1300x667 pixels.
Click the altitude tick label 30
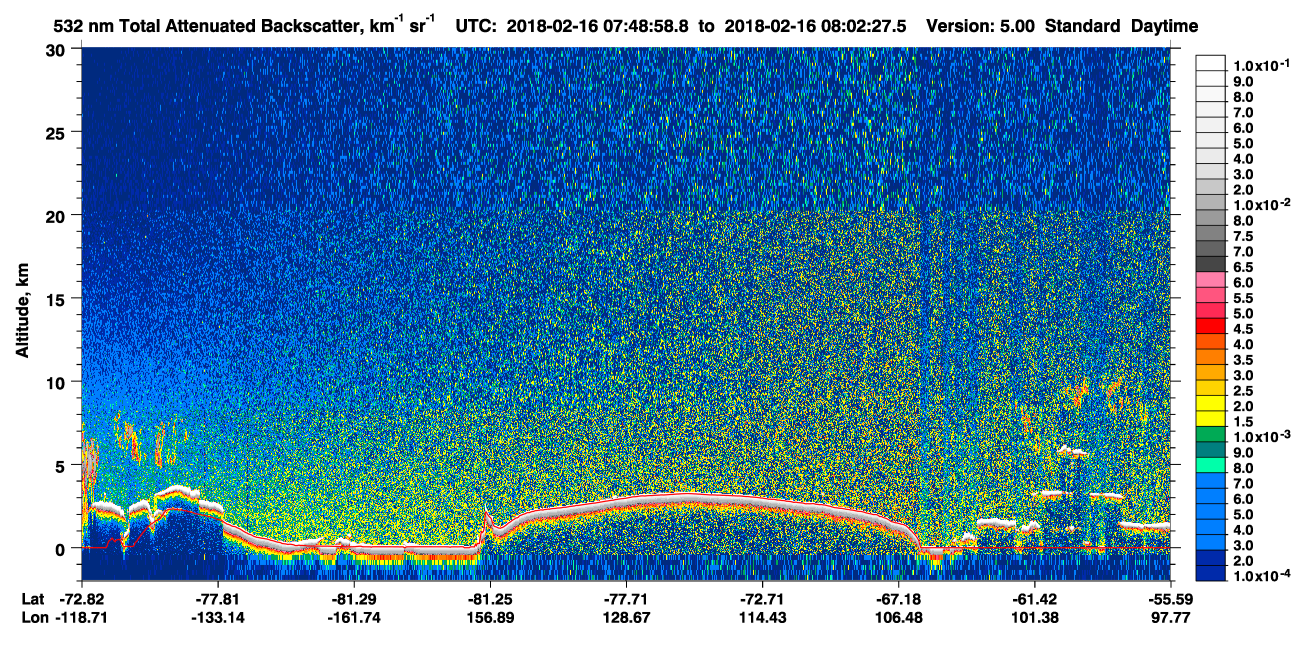click(x=58, y=50)
